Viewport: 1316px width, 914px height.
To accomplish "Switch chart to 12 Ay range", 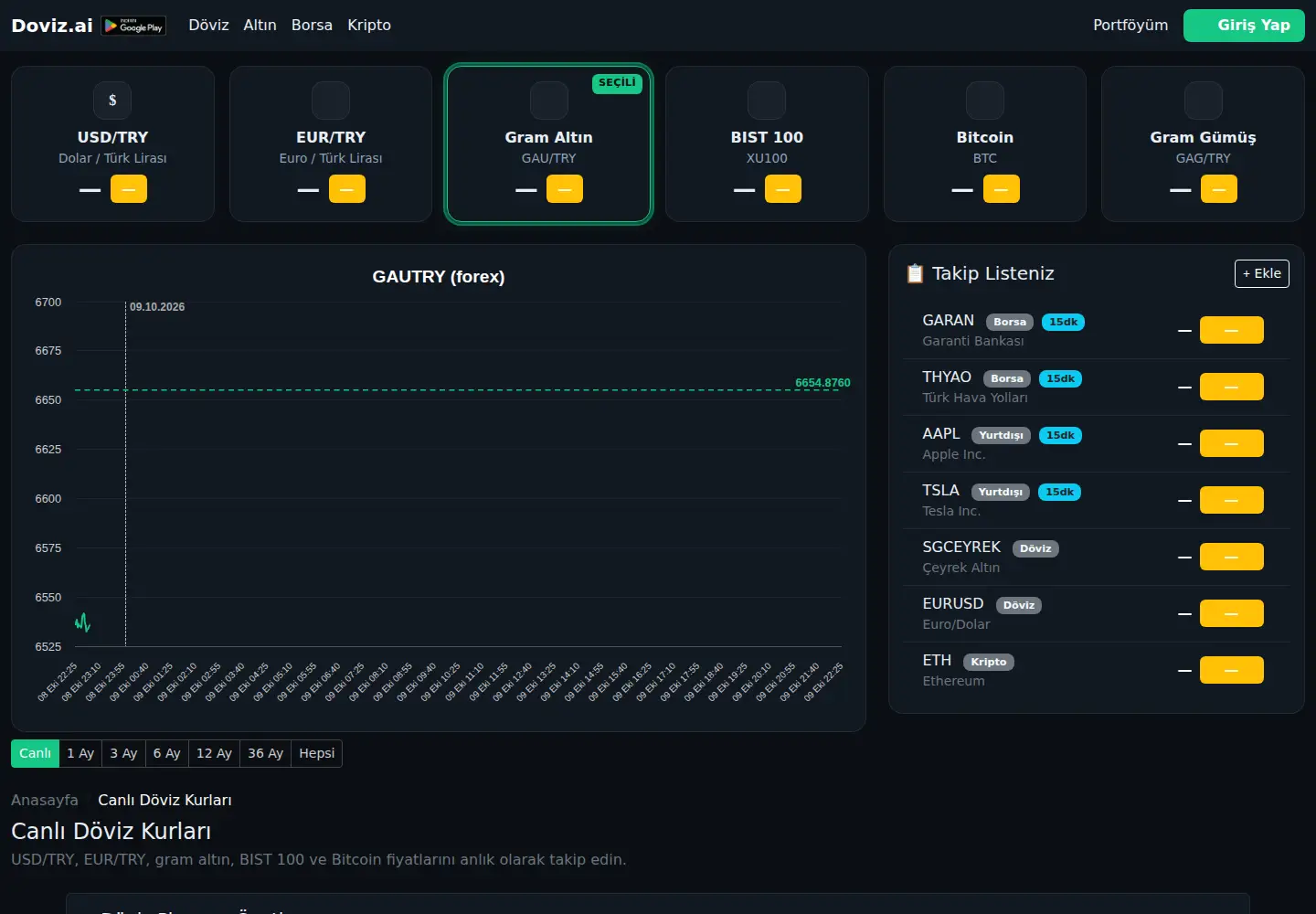I will pos(214,753).
